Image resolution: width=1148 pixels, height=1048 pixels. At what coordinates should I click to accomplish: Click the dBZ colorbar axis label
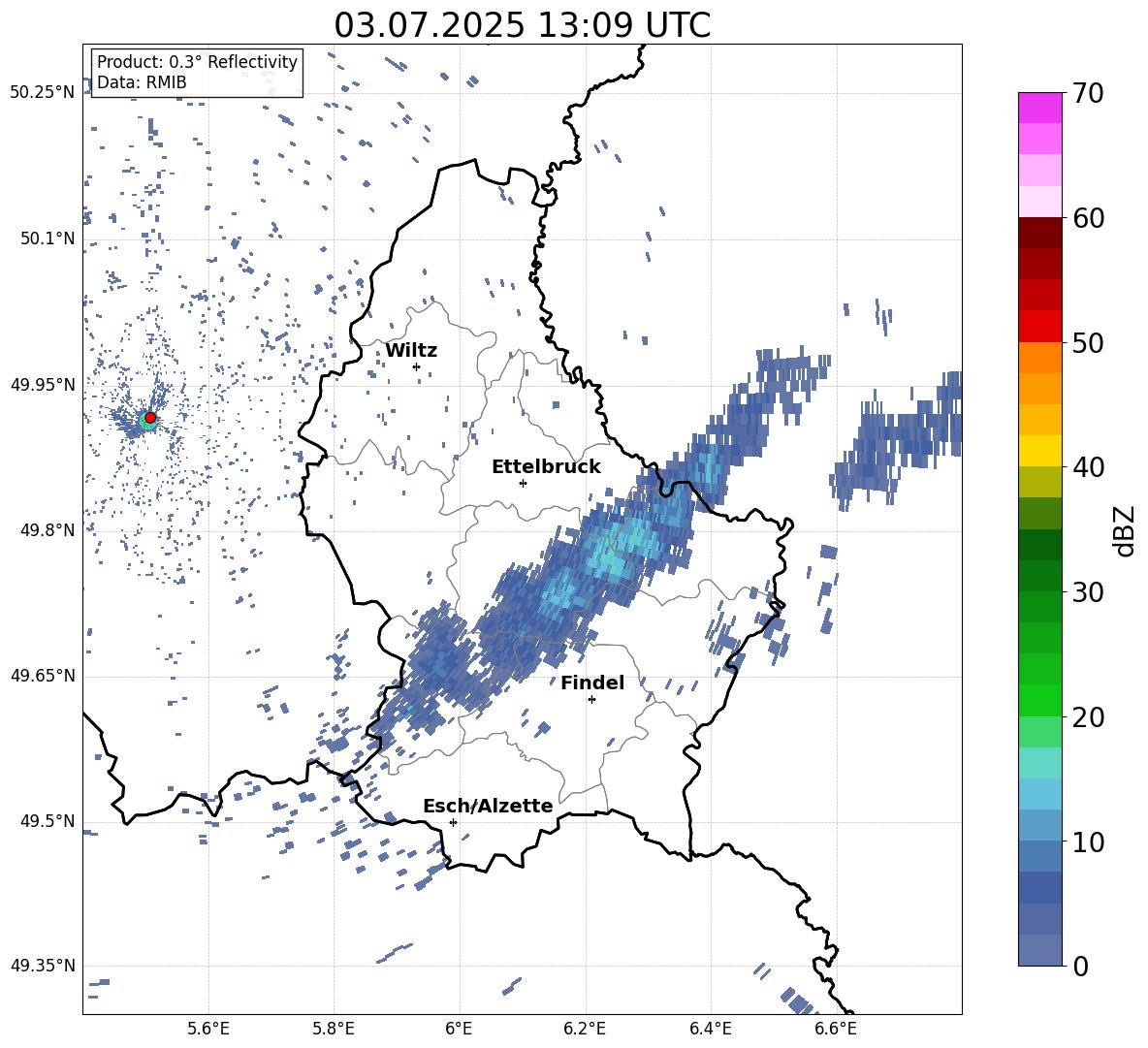[1126, 530]
